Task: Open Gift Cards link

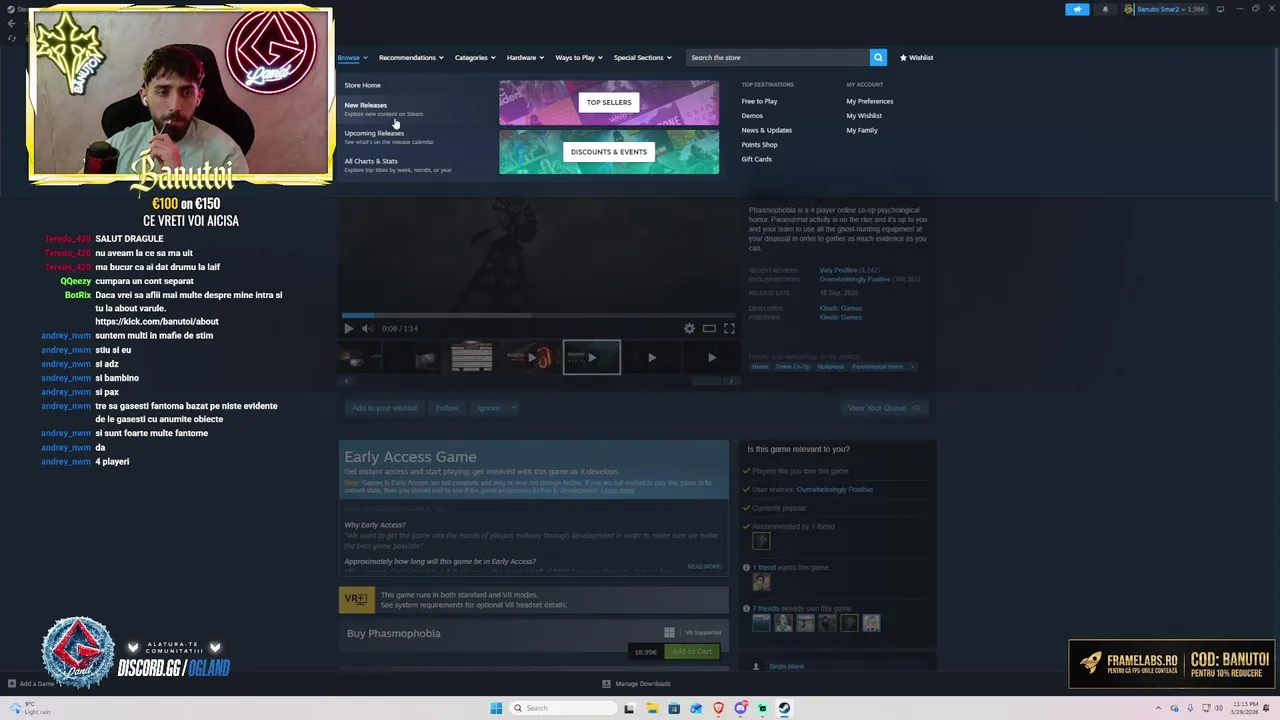Action: pyautogui.click(x=756, y=159)
